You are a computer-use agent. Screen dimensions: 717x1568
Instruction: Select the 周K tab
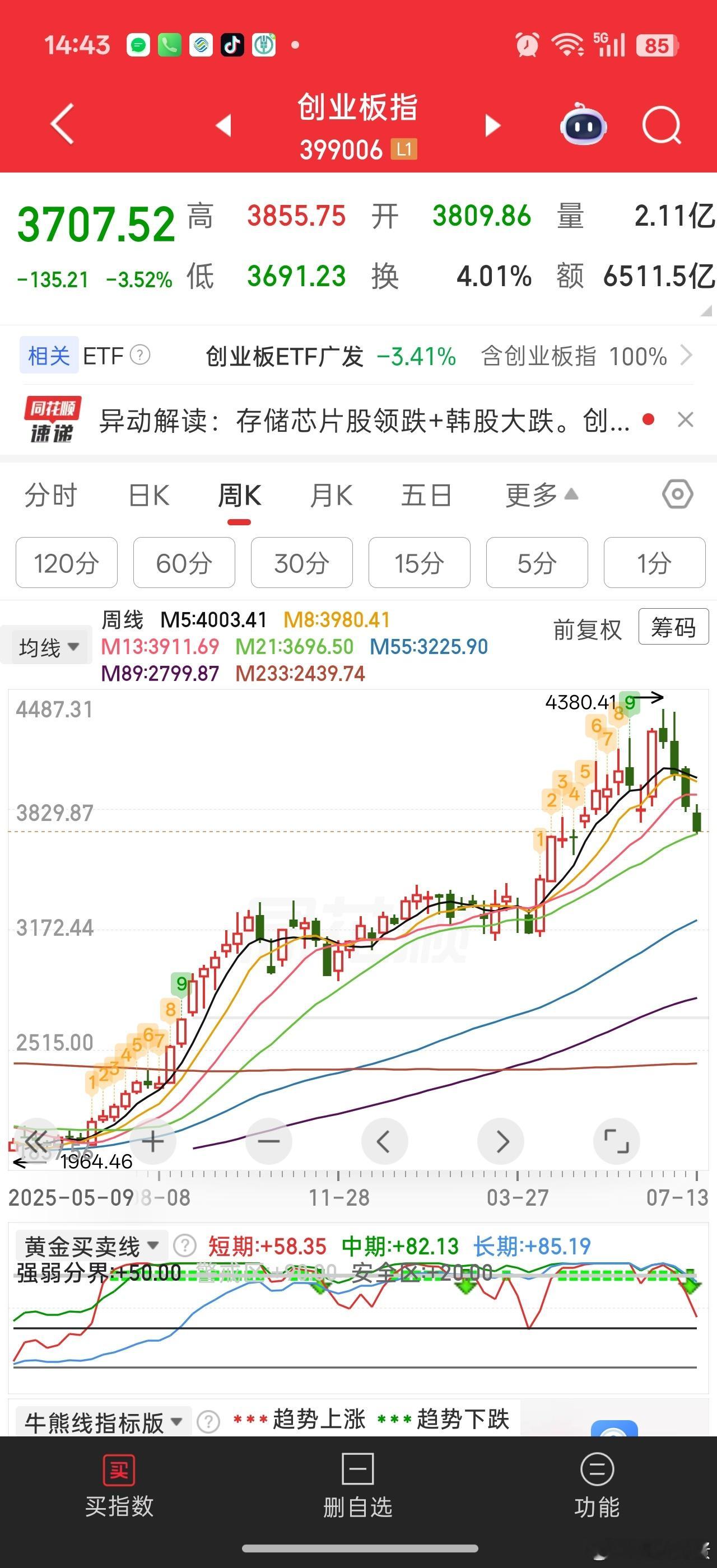tap(239, 496)
